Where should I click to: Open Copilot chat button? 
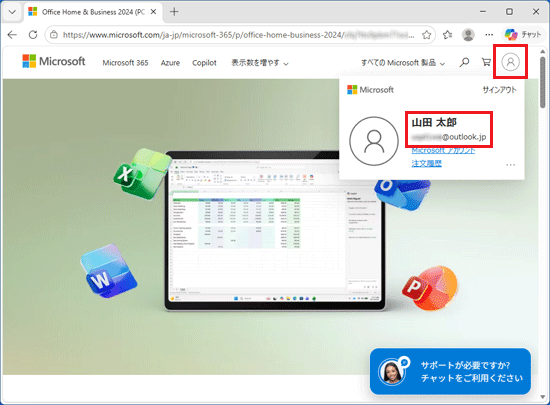(523, 35)
